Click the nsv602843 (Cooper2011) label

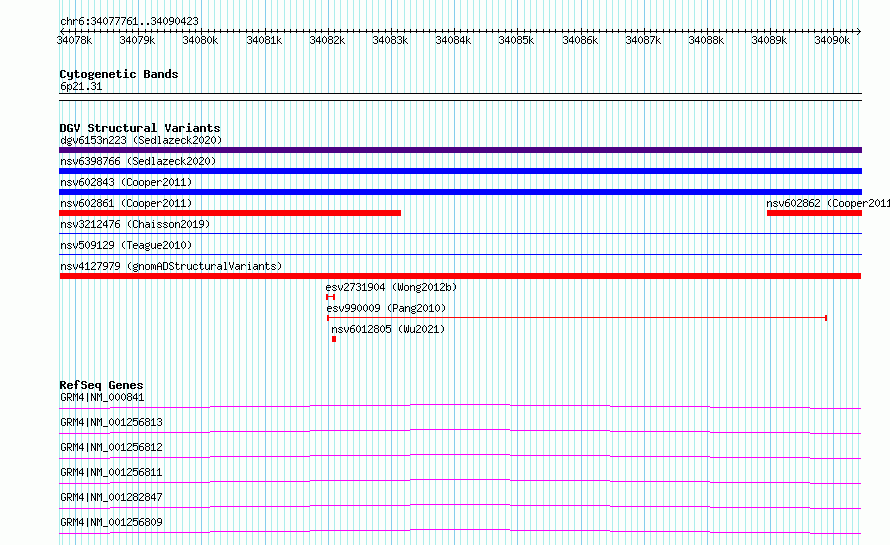tap(127, 182)
